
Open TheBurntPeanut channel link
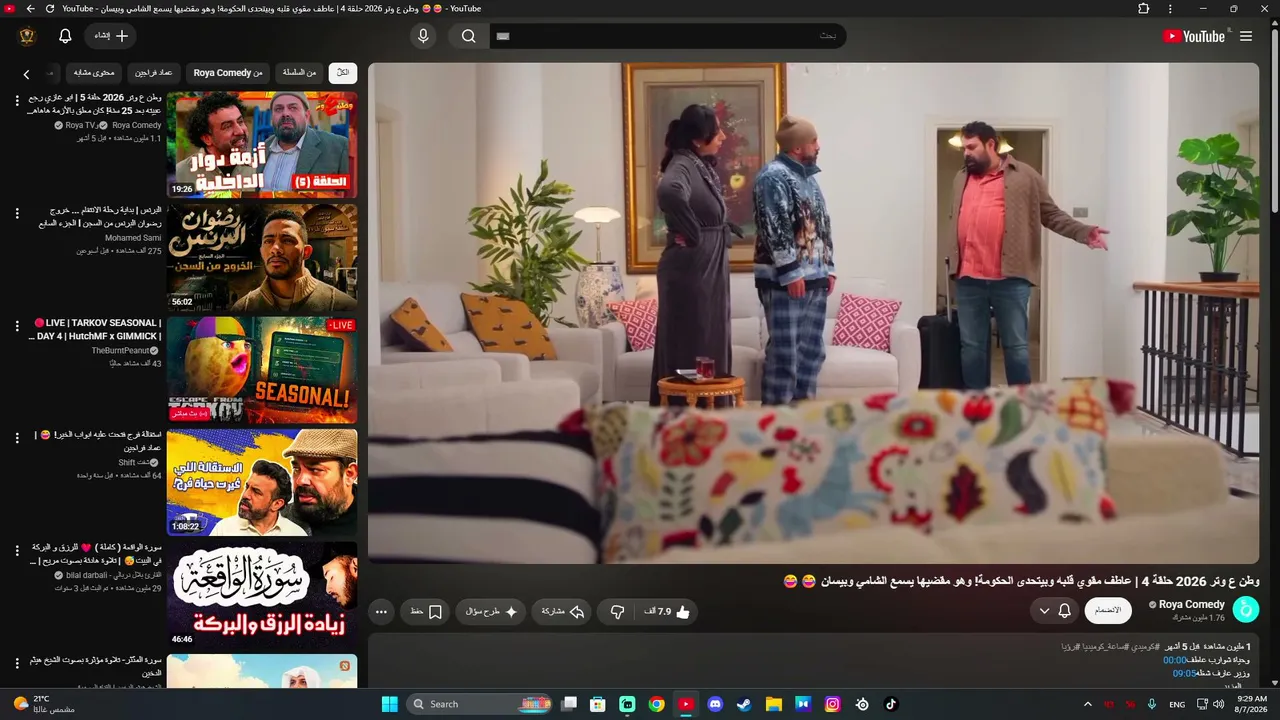126,351
